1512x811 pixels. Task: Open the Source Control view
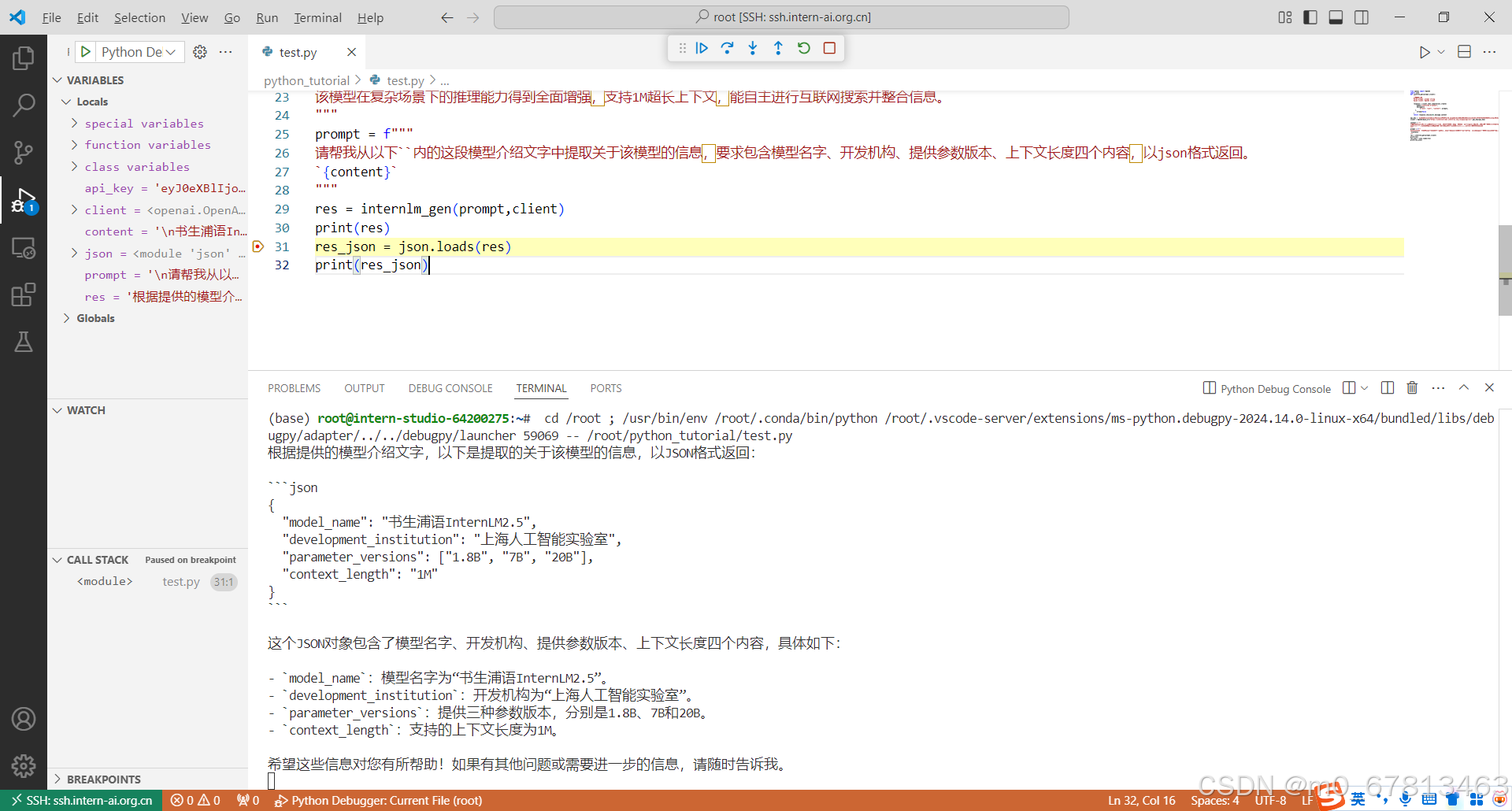[x=24, y=152]
